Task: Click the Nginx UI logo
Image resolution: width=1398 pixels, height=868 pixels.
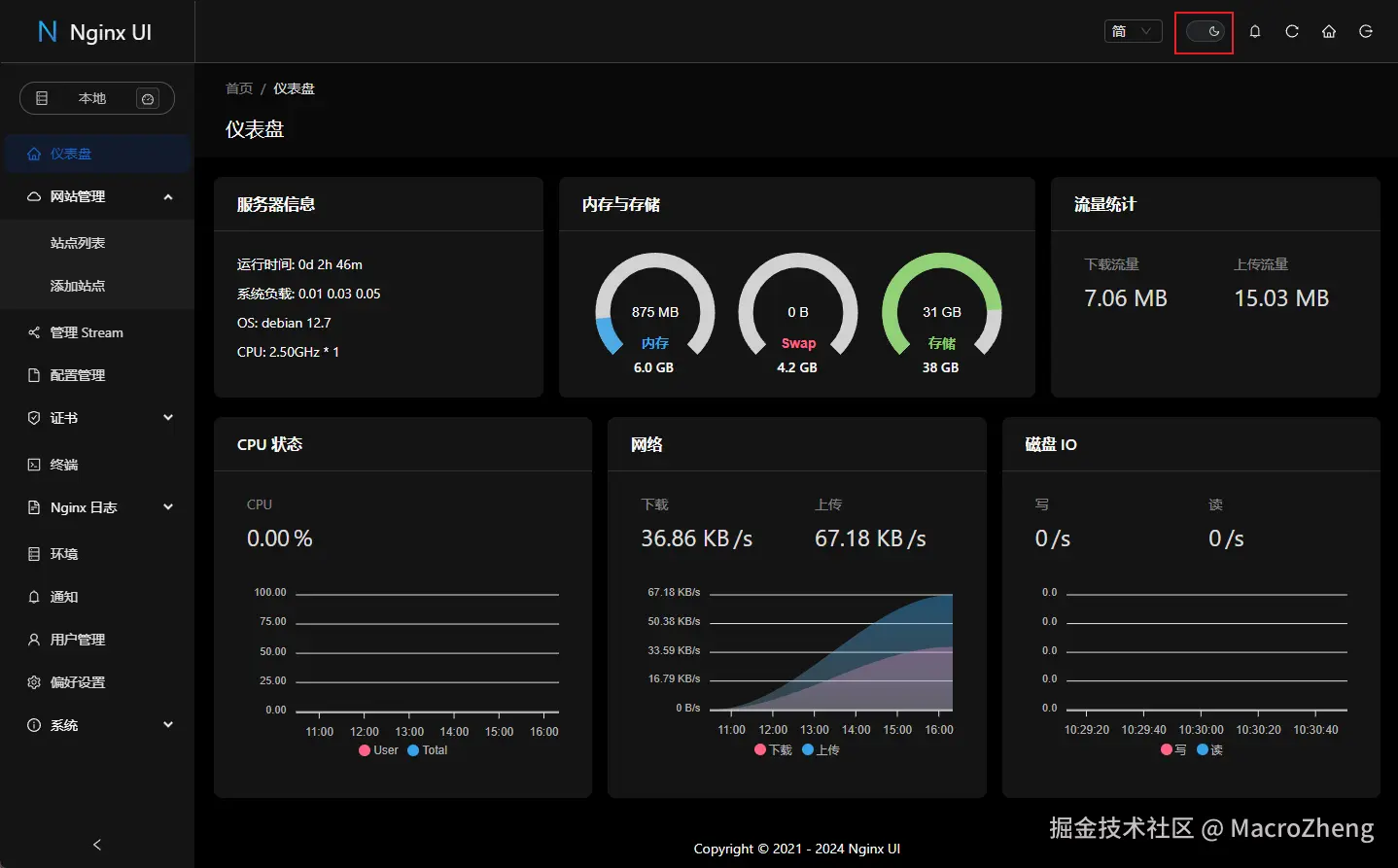Action: 95,32
